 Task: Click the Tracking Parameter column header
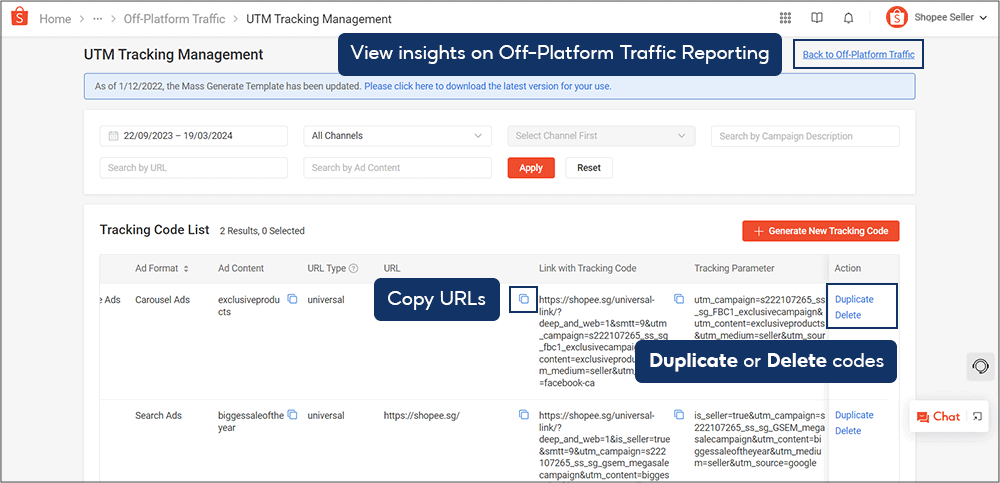coord(734,269)
